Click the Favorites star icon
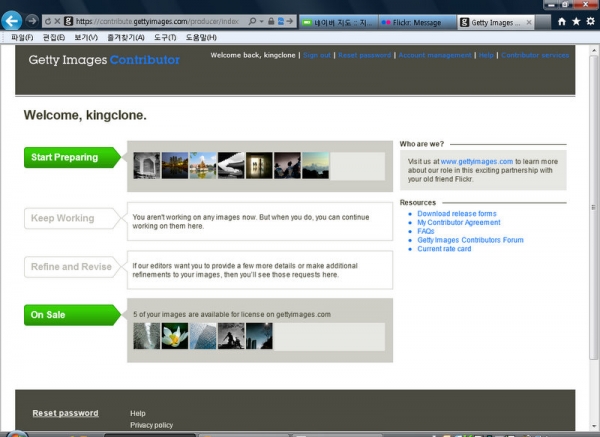Screen dimensions: 600x437 click(576, 20)
